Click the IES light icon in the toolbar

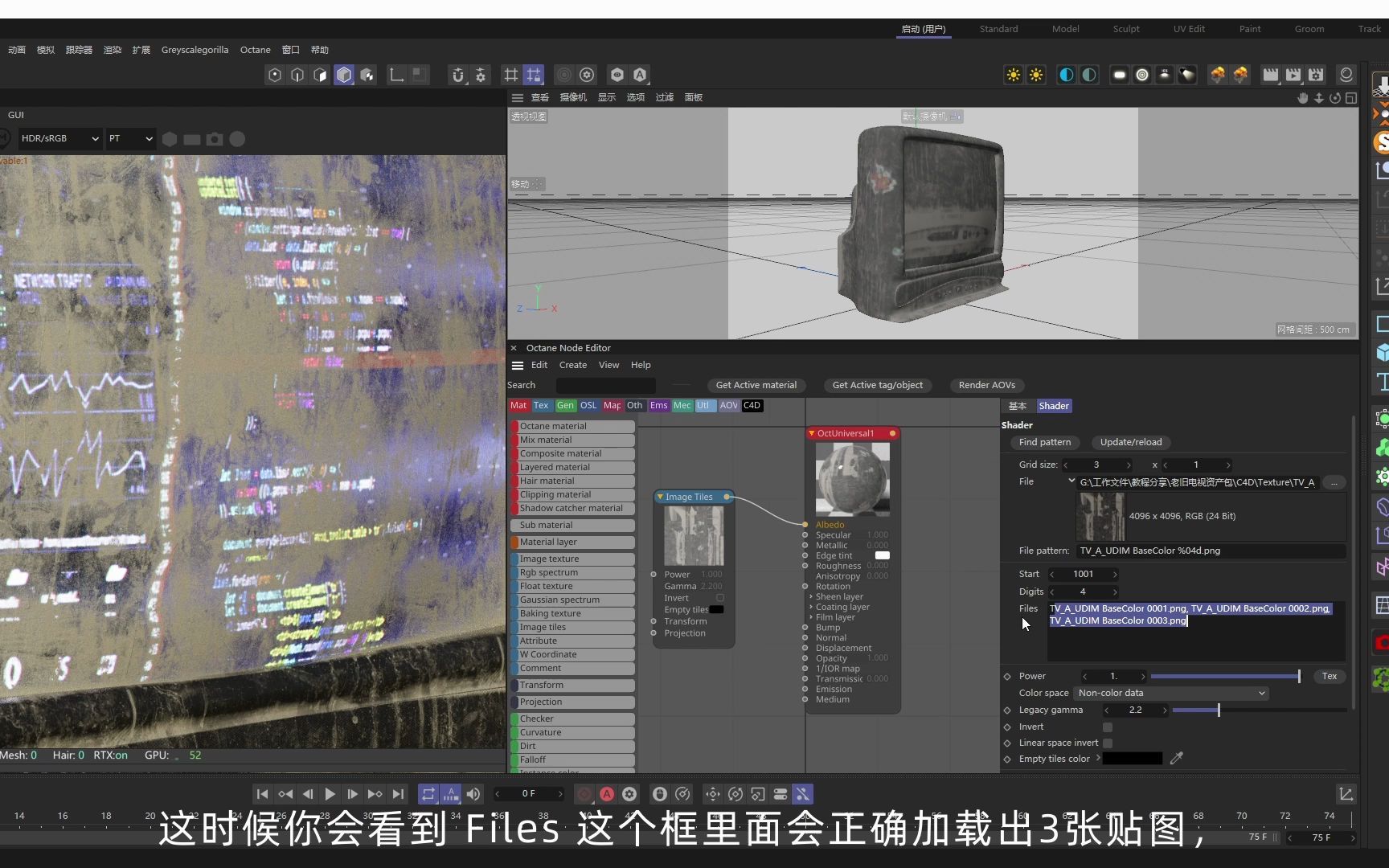[1164, 75]
